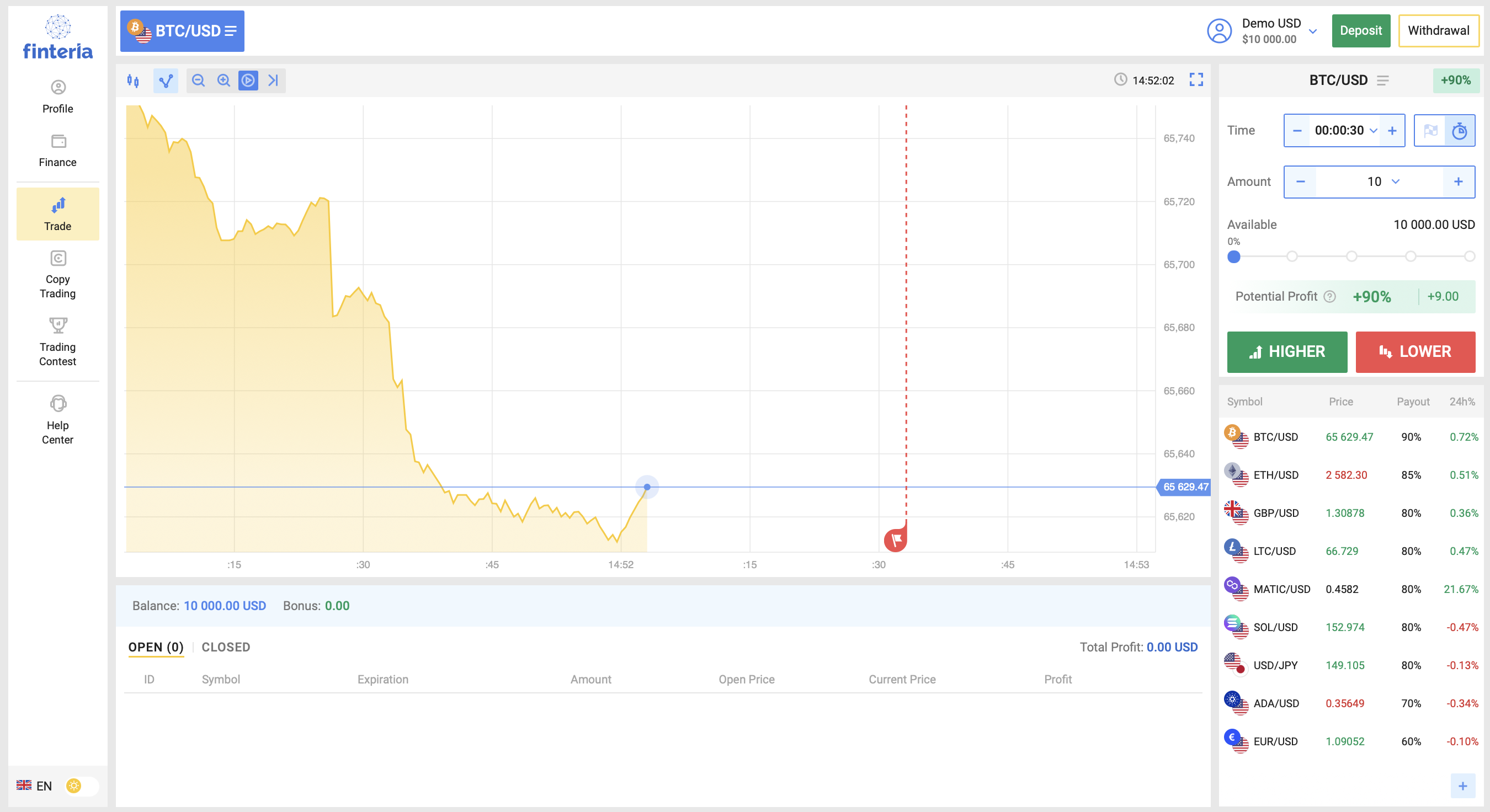The height and width of the screenshot is (812, 1490).
Task: Open the Demo USD account dropdown
Action: (x=1312, y=31)
